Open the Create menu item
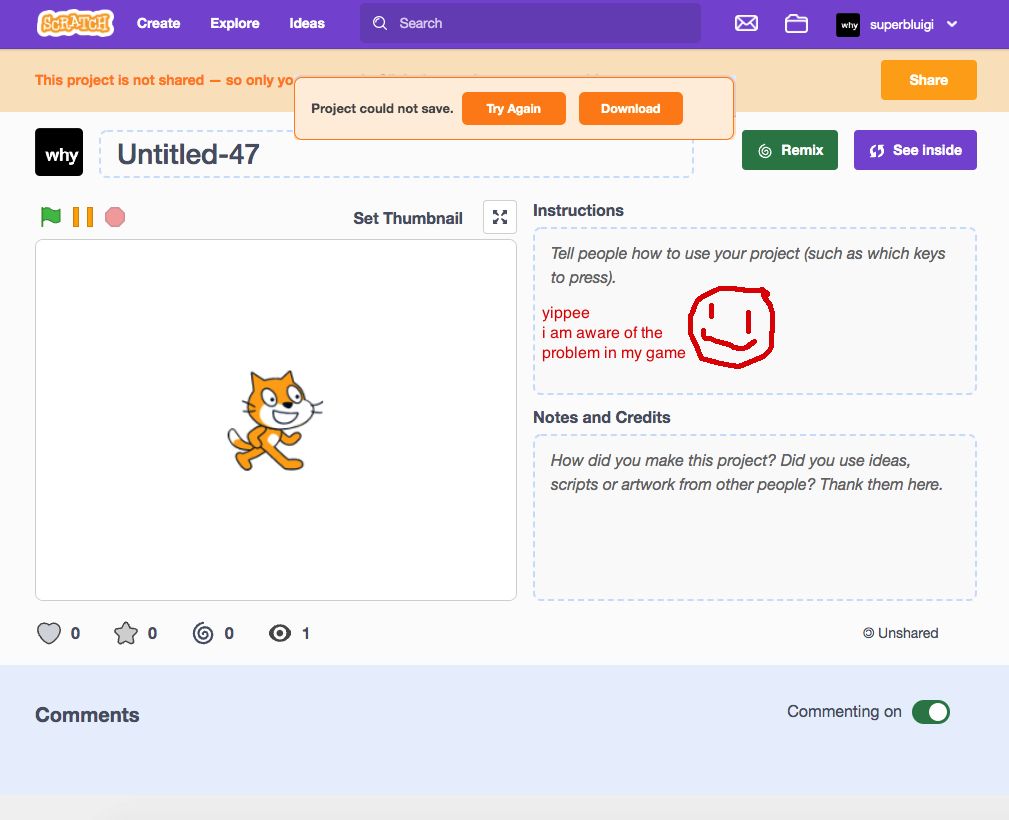The image size is (1009, 820). pyautogui.click(x=158, y=24)
